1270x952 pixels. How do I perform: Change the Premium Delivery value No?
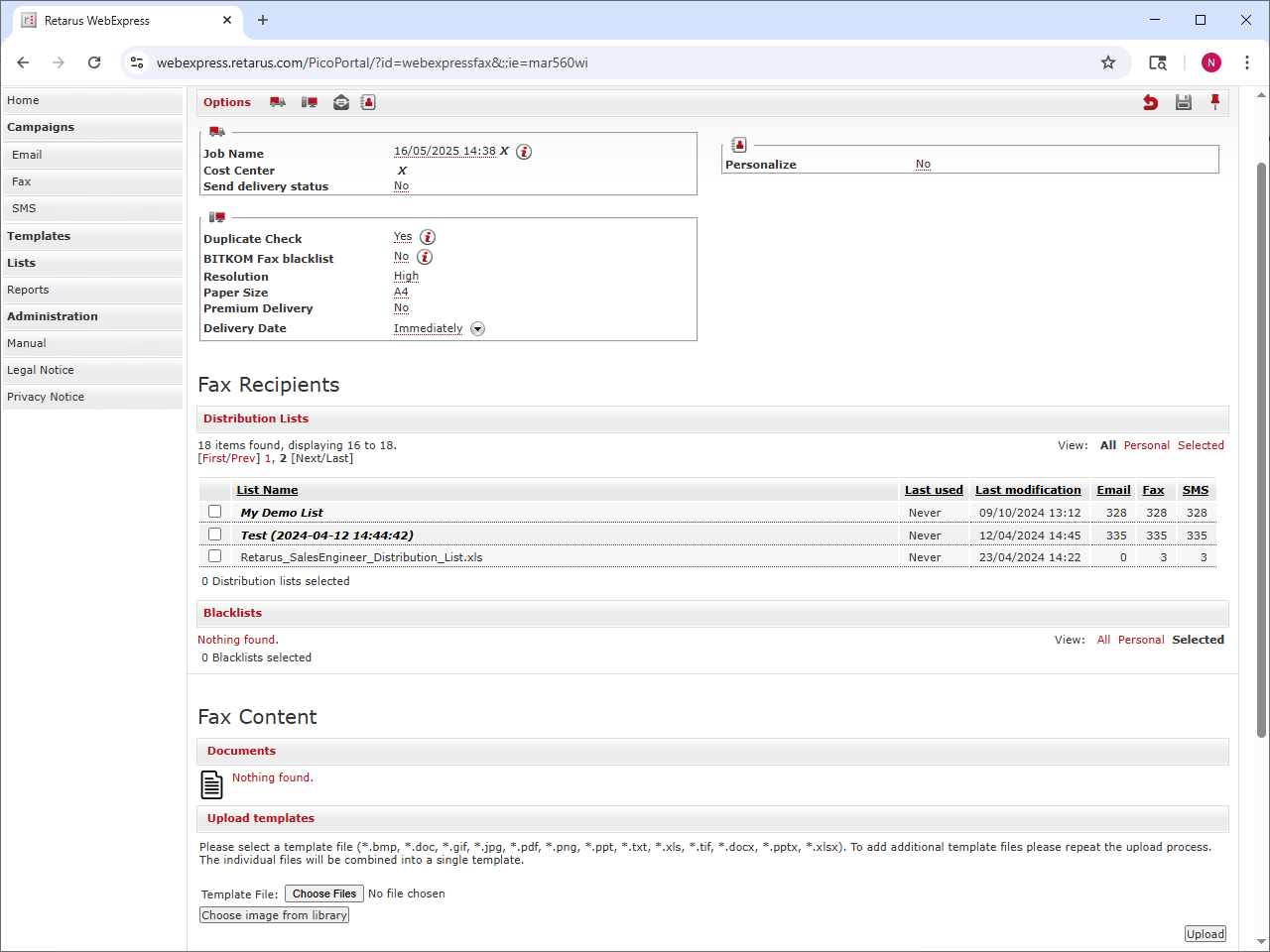coord(401,308)
